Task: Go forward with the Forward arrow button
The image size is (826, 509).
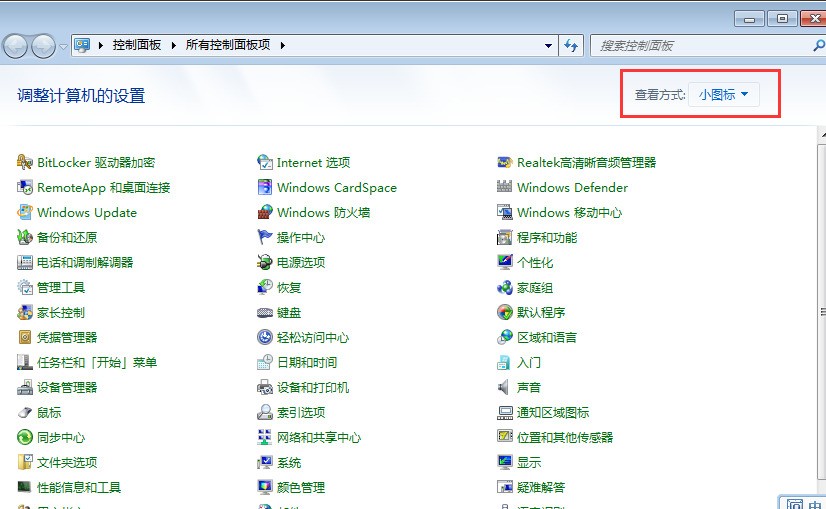Action: click(x=43, y=46)
